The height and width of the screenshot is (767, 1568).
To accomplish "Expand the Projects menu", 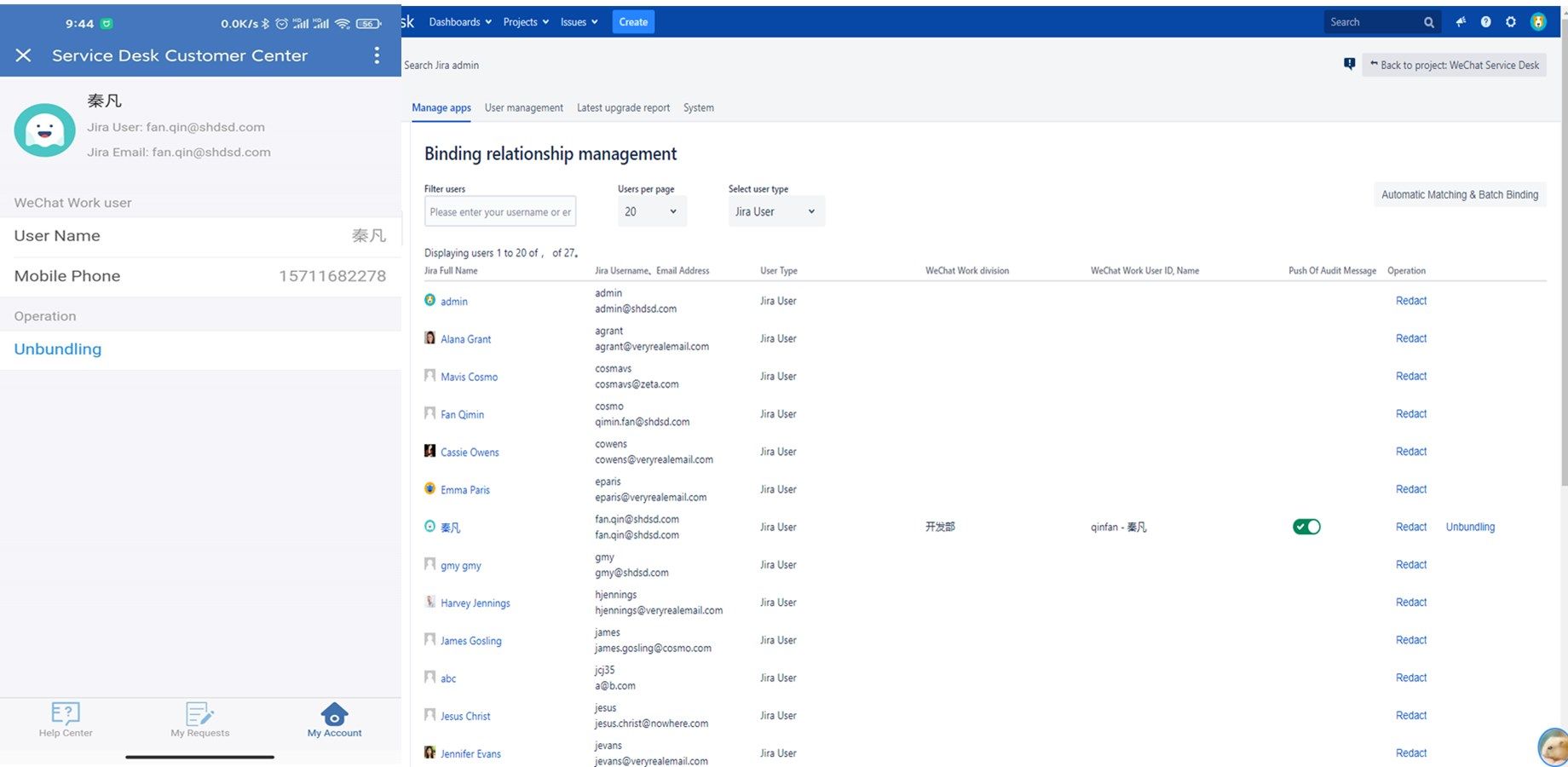I will pyautogui.click(x=526, y=22).
